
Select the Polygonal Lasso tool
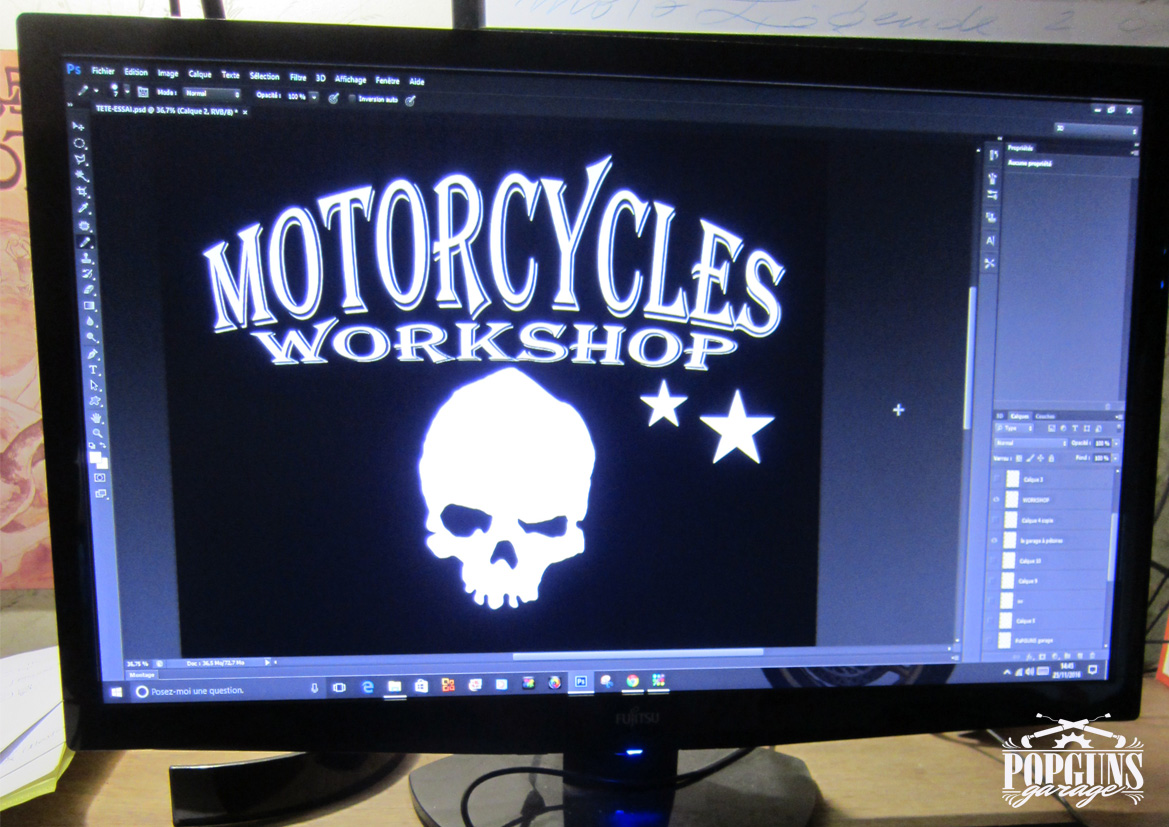80,158
